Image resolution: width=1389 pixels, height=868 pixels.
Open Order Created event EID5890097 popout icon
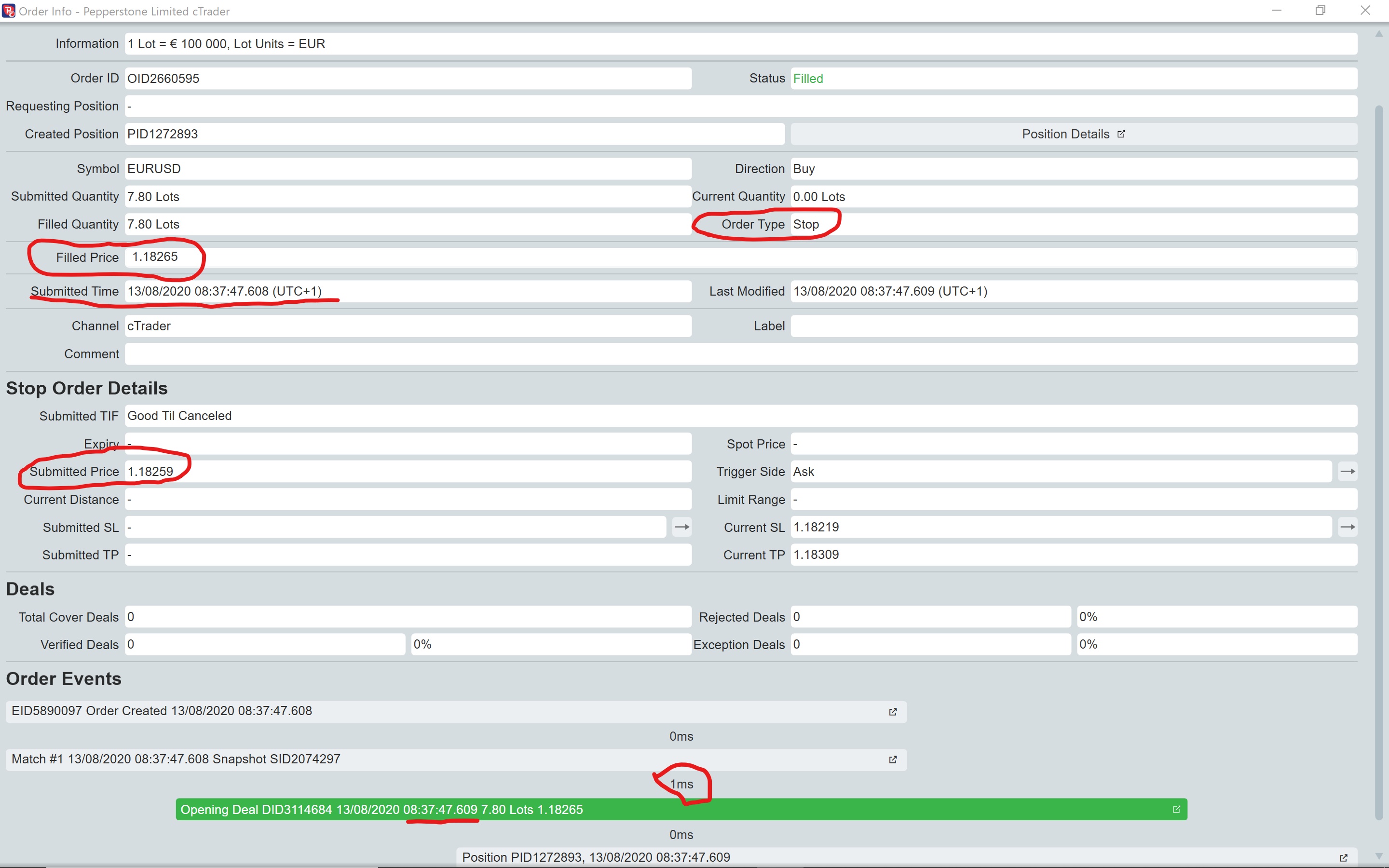click(893, 711)
